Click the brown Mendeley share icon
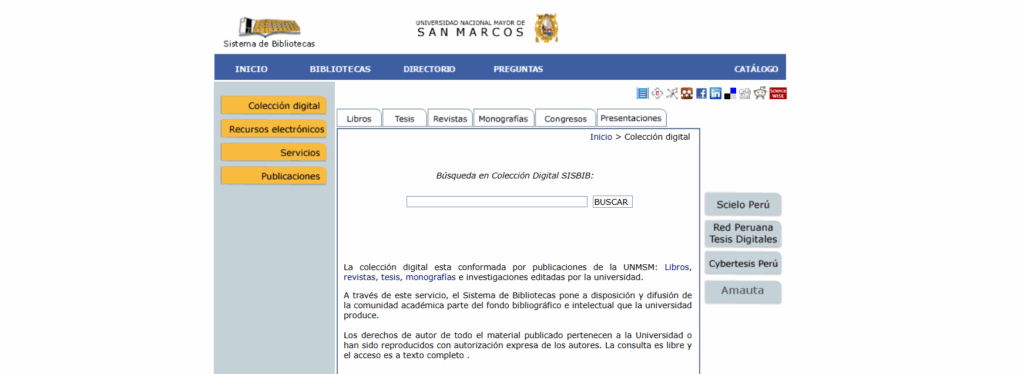The height and width of the screenshot is (374, 1024). pyautogui.click(x=686, y=93)
